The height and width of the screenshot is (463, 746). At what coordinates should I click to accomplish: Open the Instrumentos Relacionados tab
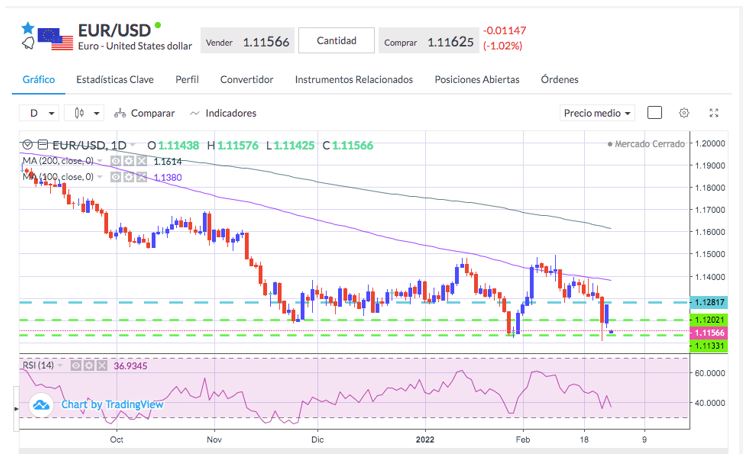tap(354, 79)
